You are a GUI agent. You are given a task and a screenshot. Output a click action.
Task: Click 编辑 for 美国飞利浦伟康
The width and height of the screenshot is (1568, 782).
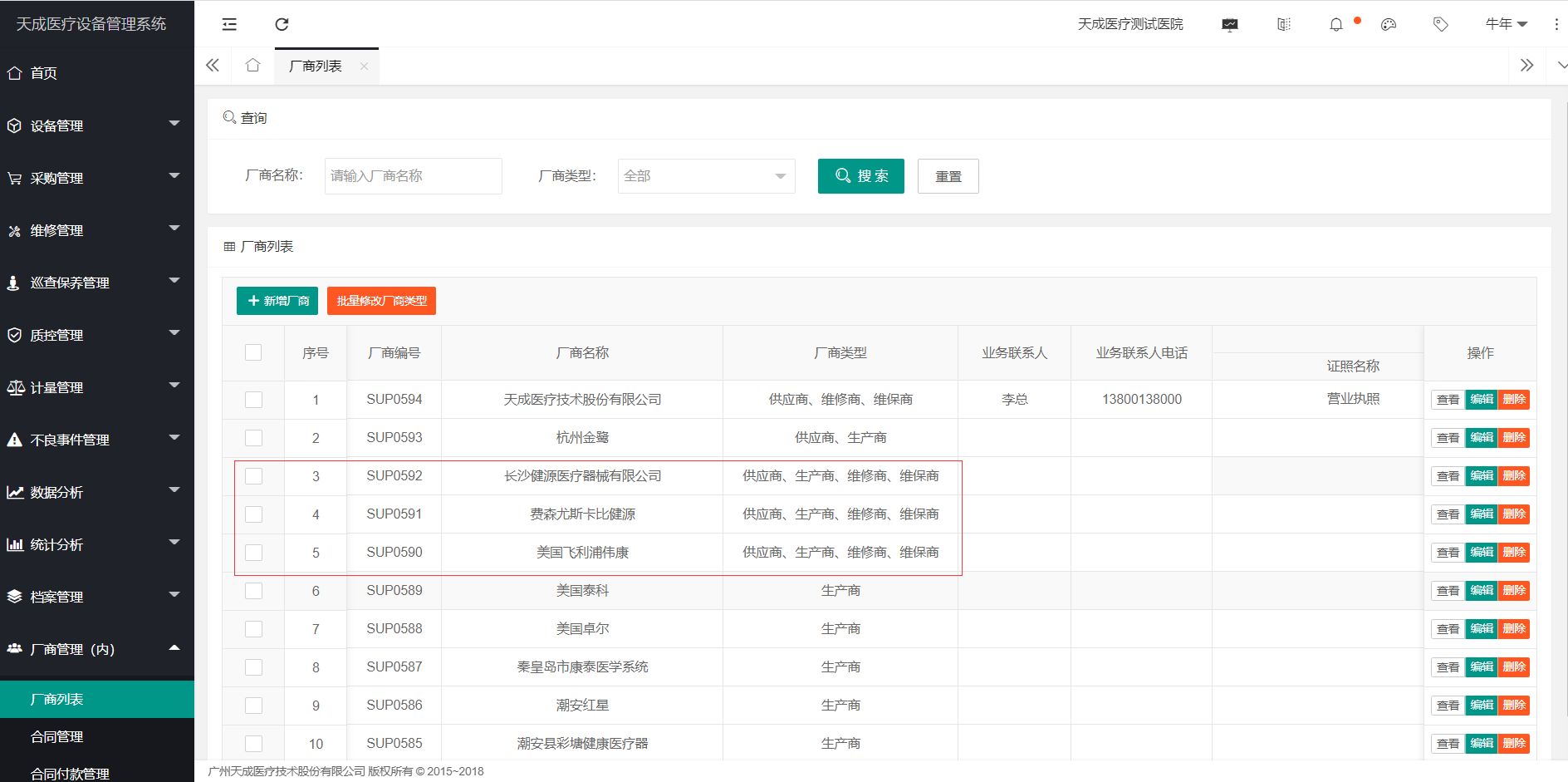1482,553
